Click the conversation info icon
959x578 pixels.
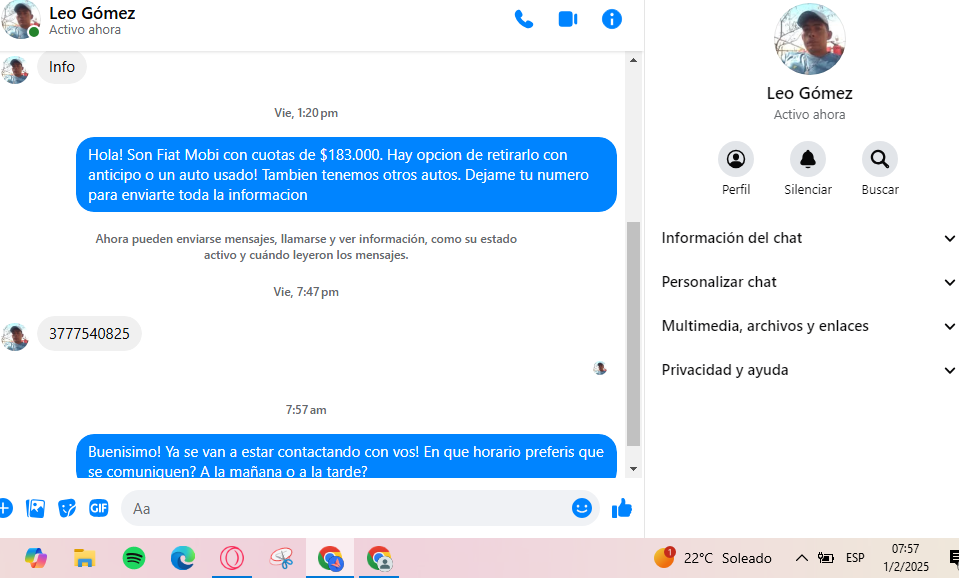tap(612, 19)
